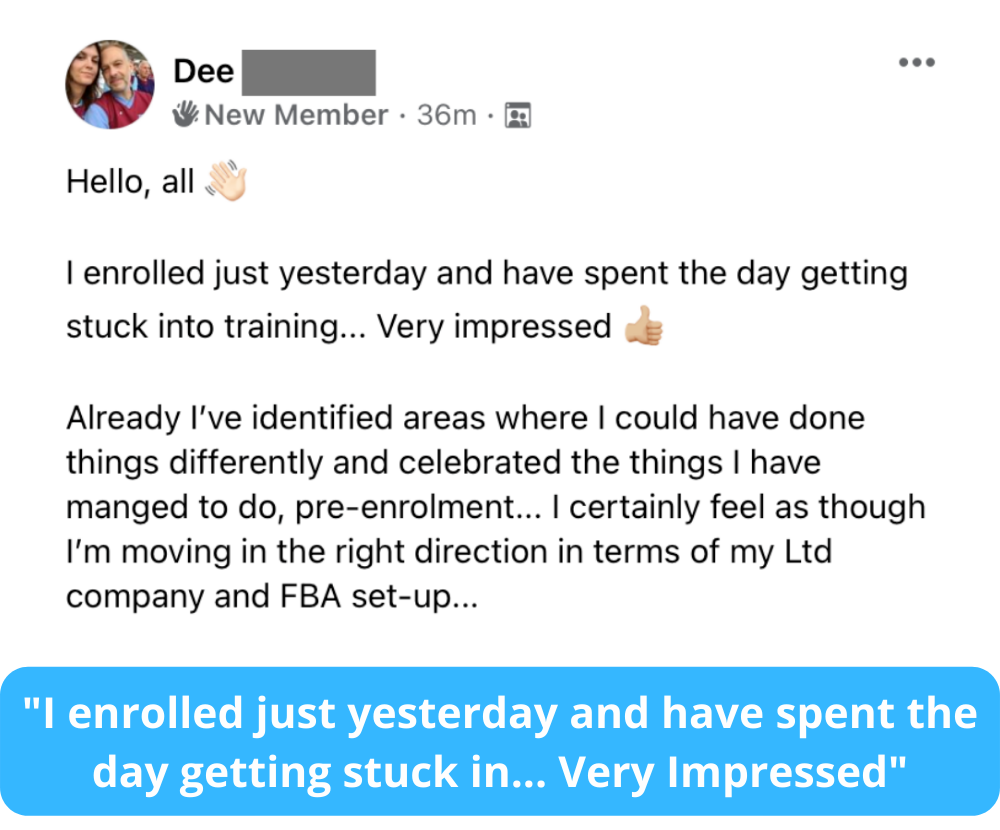
Task: Click the "36m" post timestamp
Action: (x=446, y=116)
